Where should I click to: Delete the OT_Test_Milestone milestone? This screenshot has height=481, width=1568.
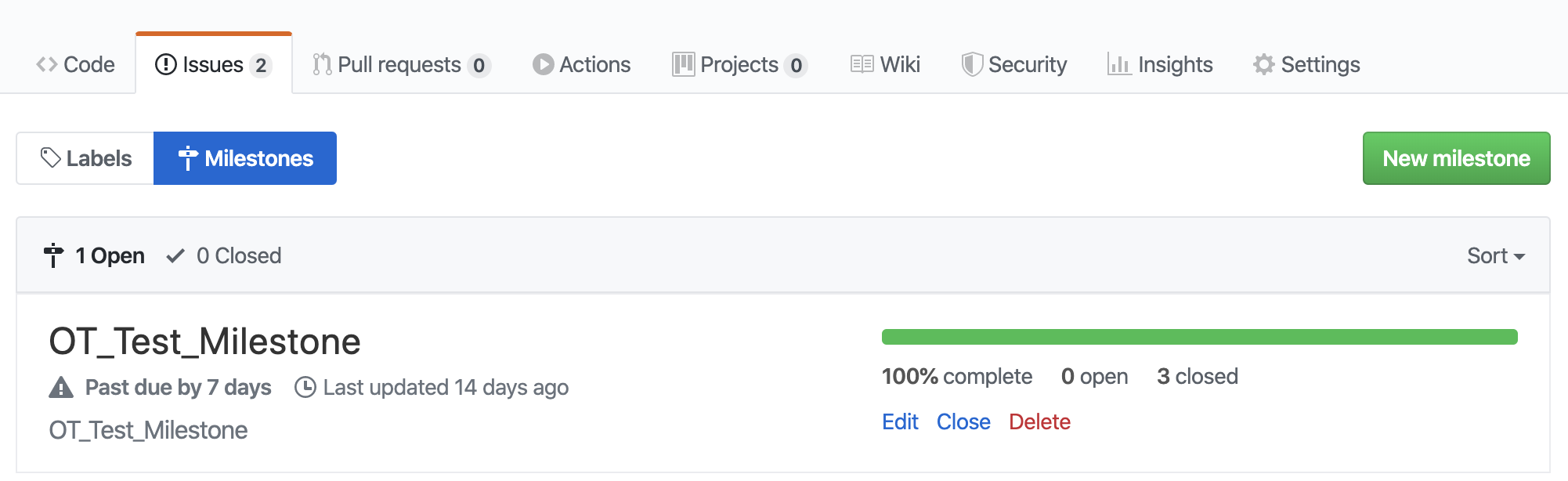[x=1039, y=421]
